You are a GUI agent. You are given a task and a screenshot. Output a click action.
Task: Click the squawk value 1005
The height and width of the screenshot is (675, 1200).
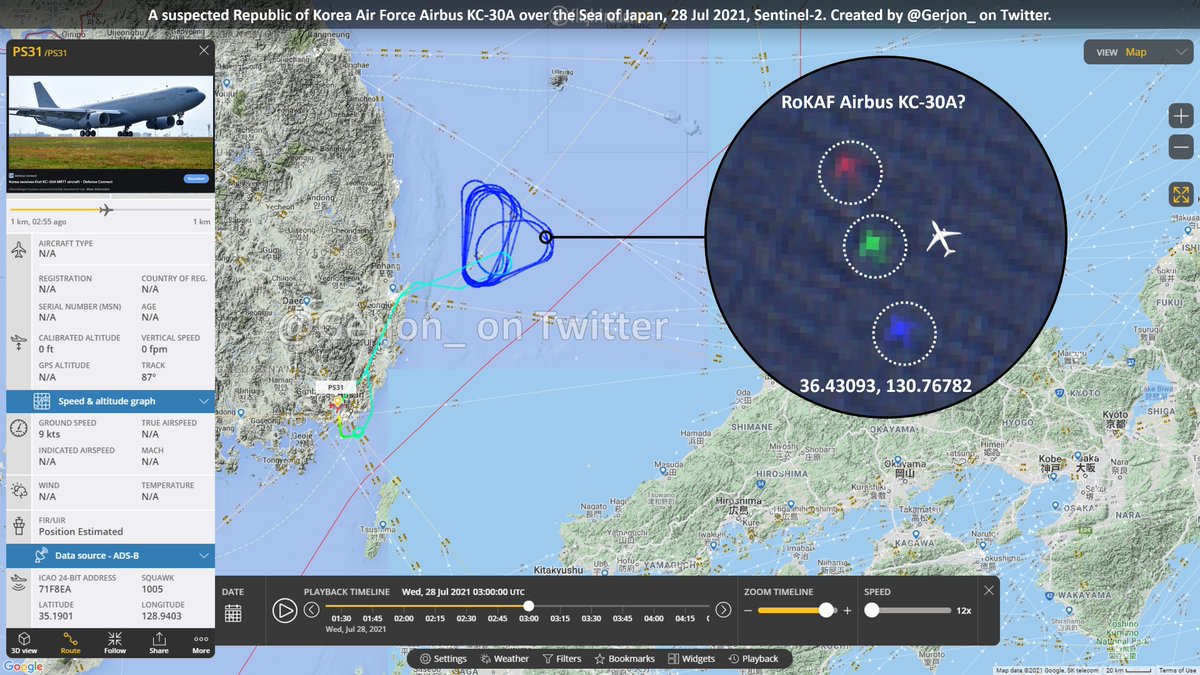[152, 592]
